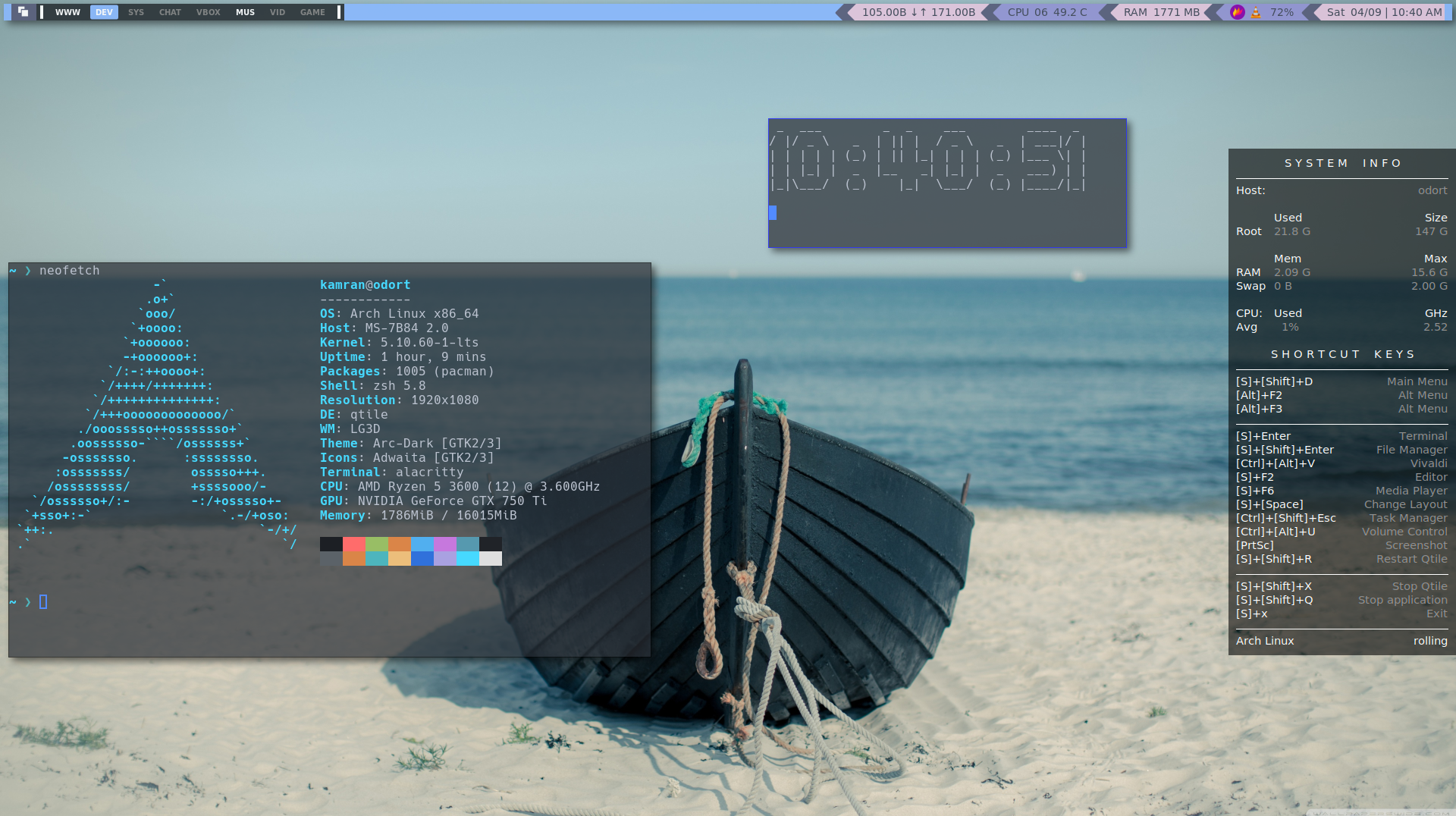The height and width of the screenshot is (816, 1456).
Task: Click the '[S]+Enter' Terminal shortcut row
Action: (1341, 436)
